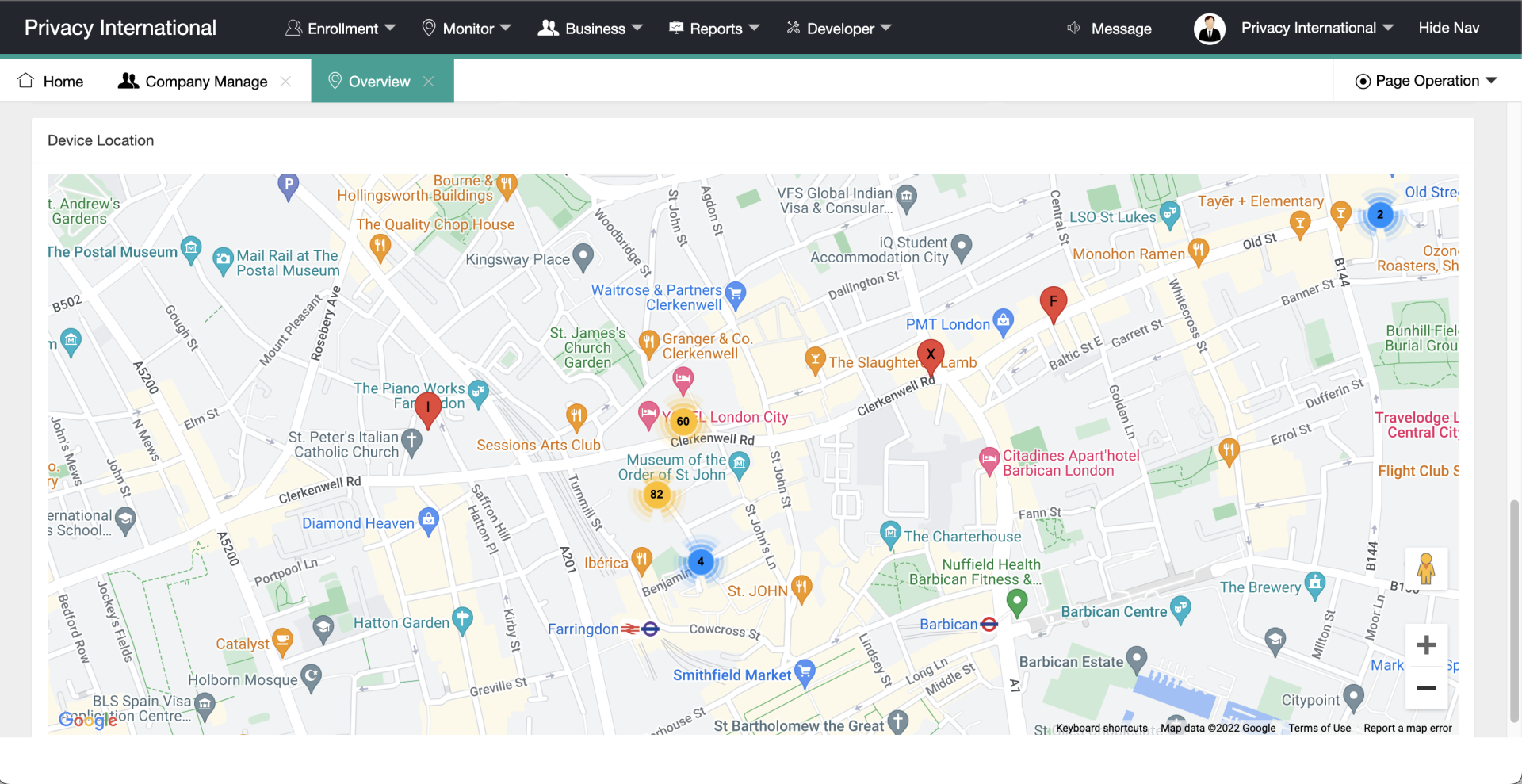Select the Street View pegman icon

(x=1425, y=569)
